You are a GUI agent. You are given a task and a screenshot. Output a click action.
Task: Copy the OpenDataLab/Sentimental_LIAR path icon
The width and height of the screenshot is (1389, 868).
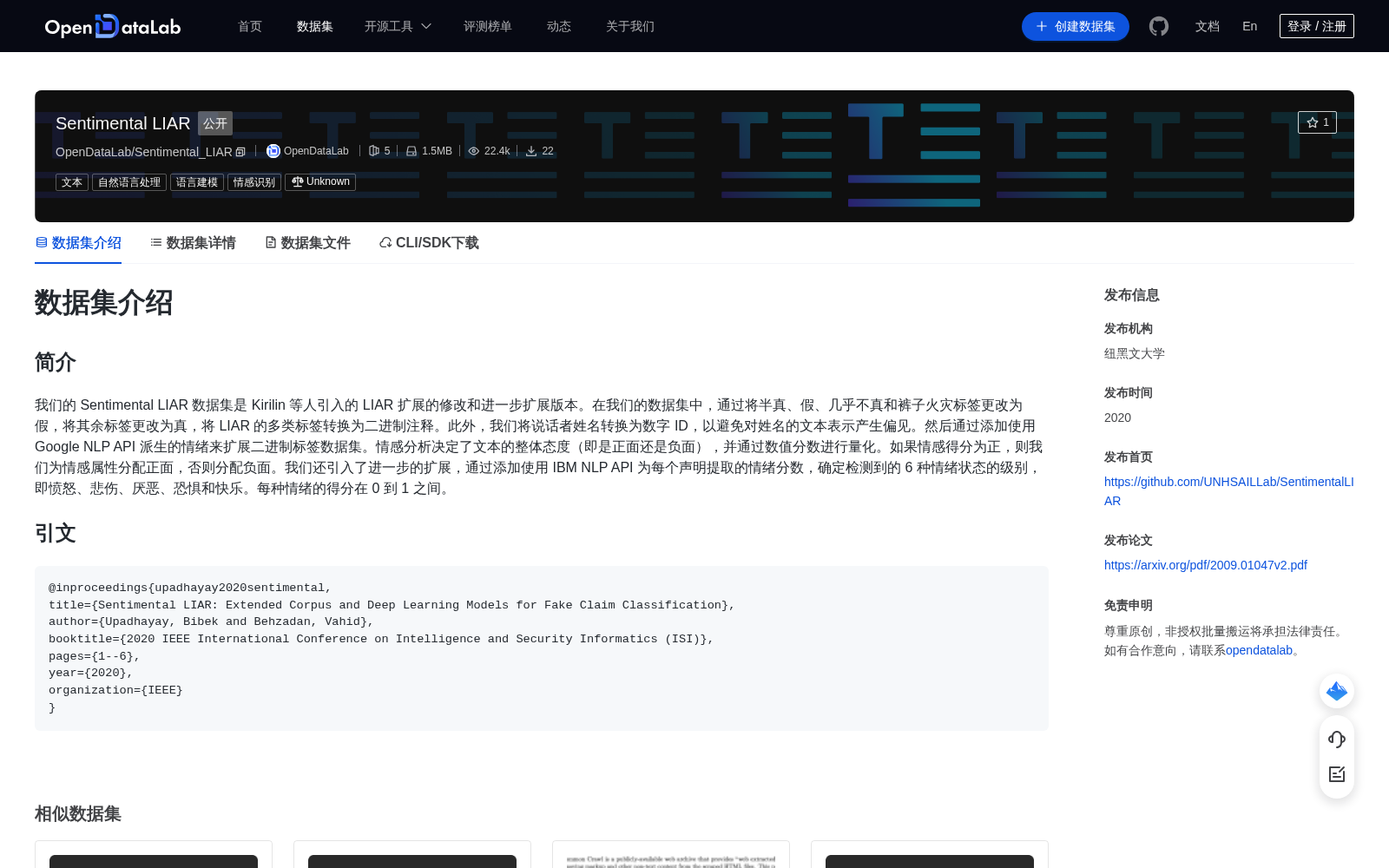(x=240, y=152)
